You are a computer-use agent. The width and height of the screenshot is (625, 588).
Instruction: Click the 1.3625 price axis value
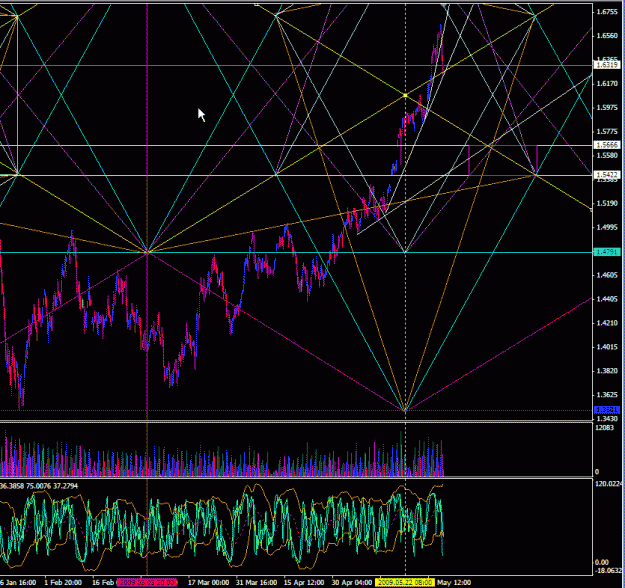click(x=607, y=395)
